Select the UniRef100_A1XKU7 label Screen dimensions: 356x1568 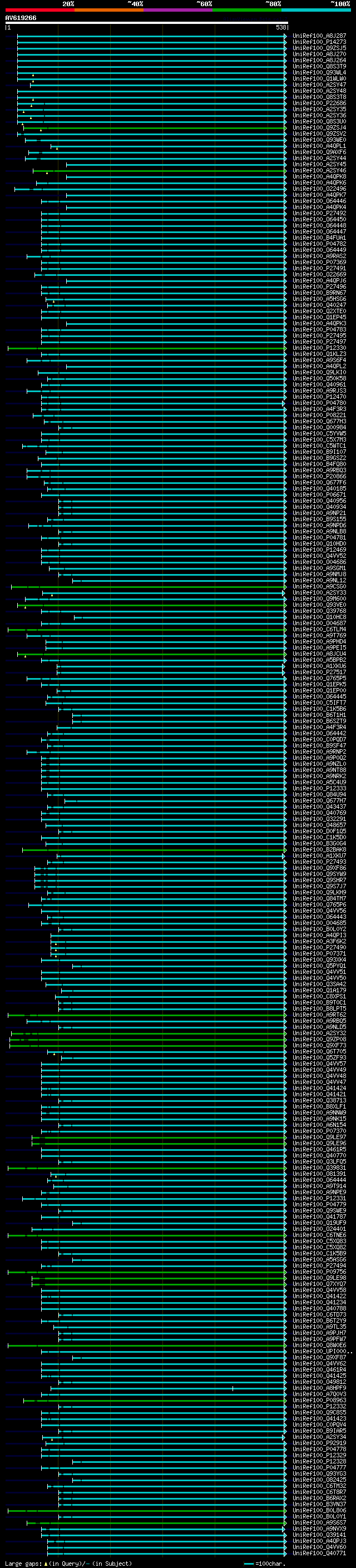pyautogui.click(x=319, y=856)
